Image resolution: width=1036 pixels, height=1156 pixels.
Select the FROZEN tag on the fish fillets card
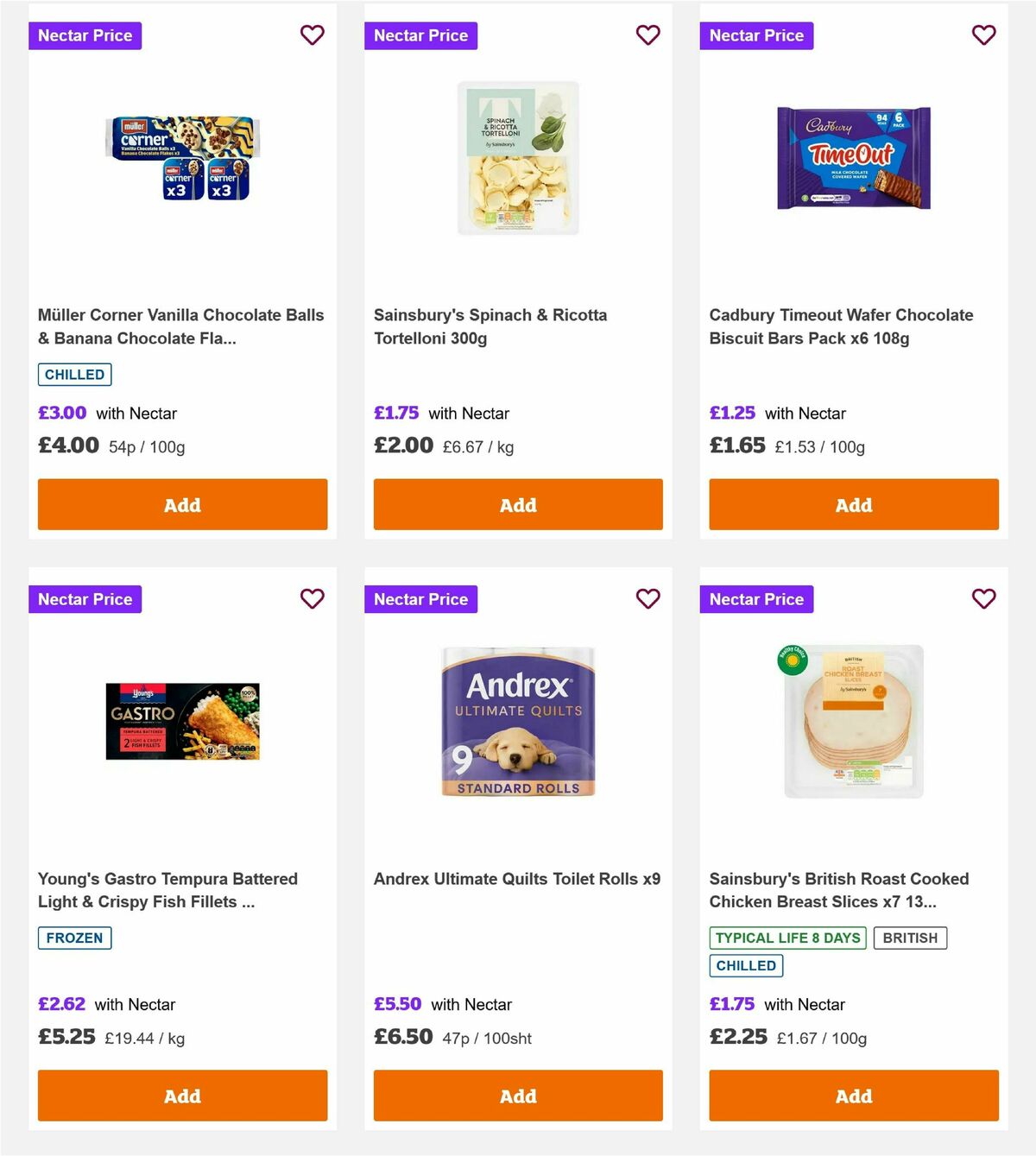coord(74,938)
